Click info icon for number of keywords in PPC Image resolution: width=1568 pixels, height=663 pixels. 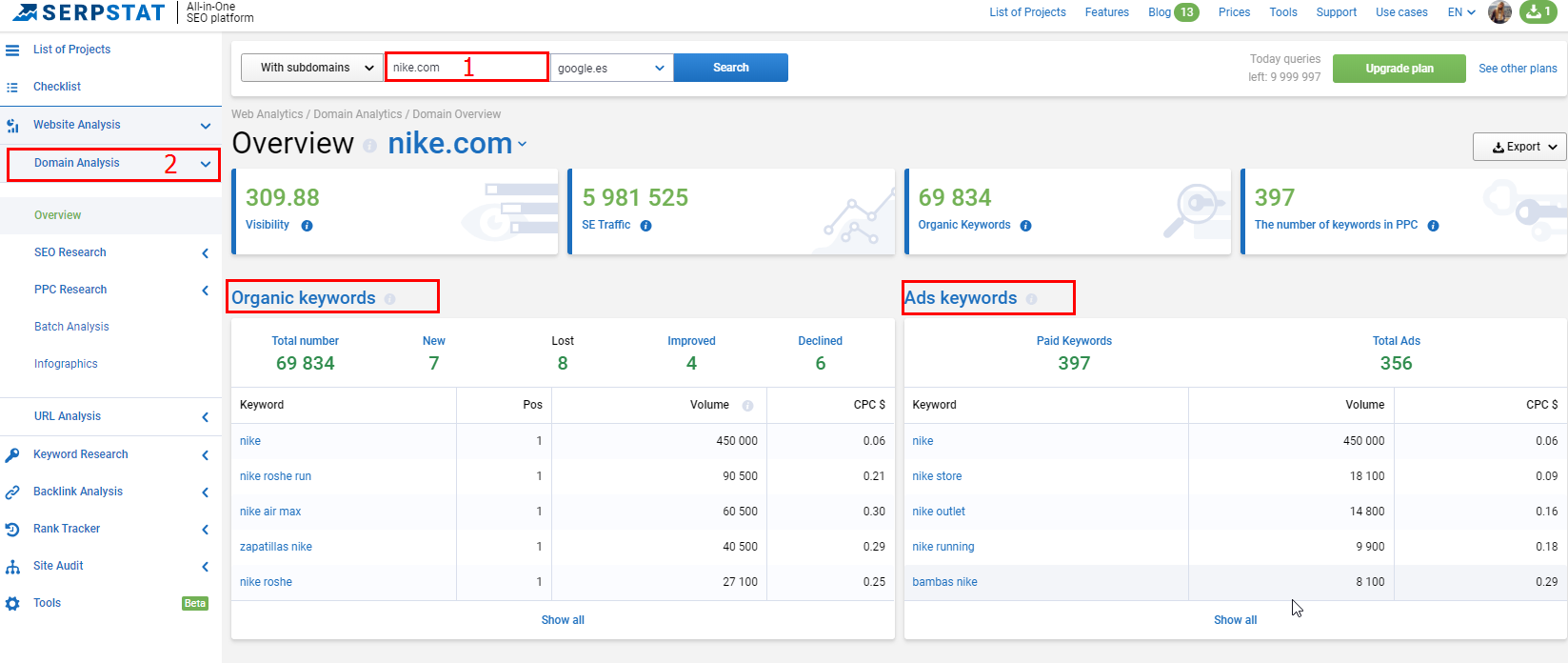(1433, 226)
